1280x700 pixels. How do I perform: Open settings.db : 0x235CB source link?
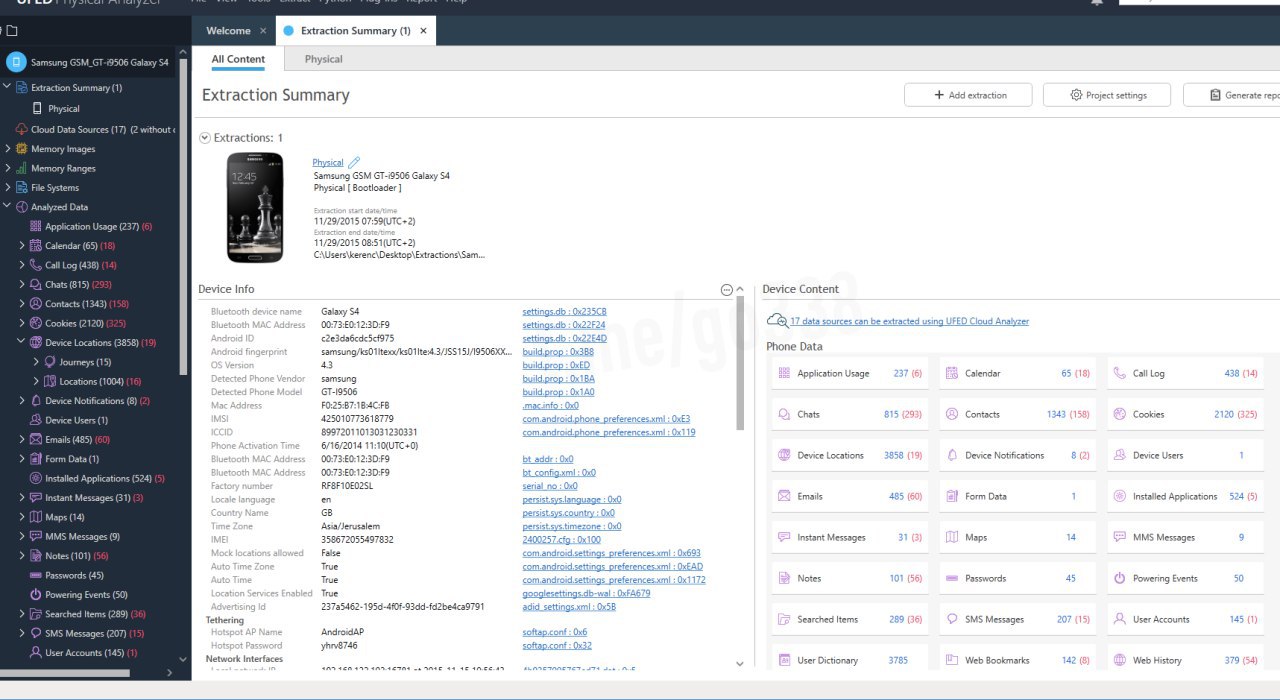(564, 312)
